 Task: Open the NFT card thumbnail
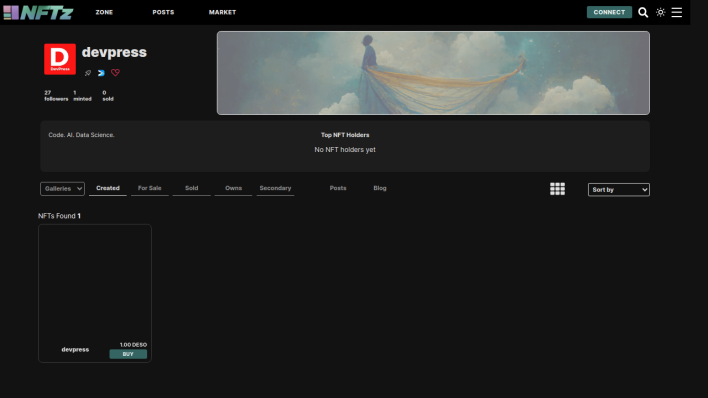pyautogui.click(x=95, y=282)
